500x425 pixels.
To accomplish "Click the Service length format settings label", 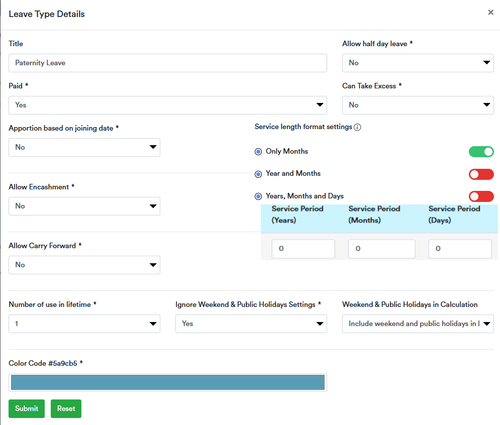I will coord(303,127).
